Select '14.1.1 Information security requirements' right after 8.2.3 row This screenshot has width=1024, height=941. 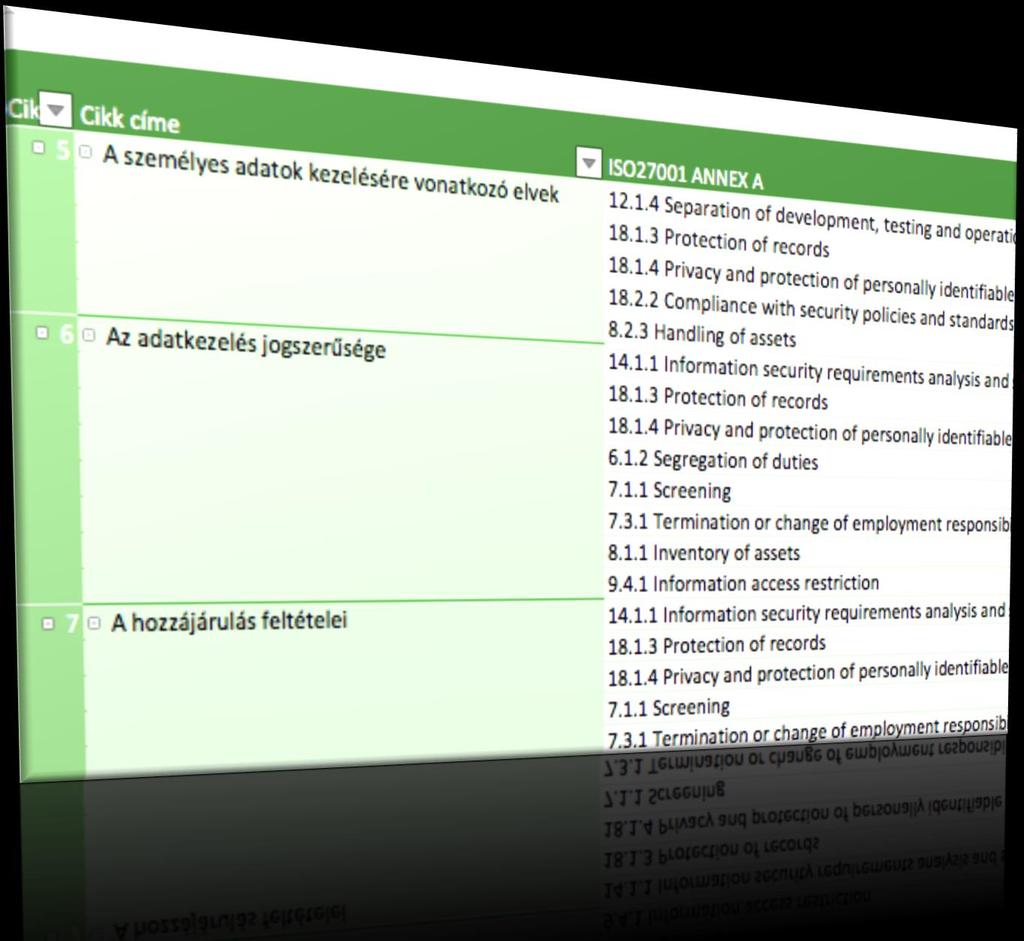point(808,371)
